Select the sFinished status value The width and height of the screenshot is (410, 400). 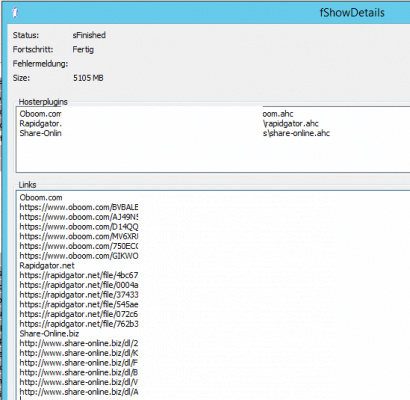click(x=89, y=35)
